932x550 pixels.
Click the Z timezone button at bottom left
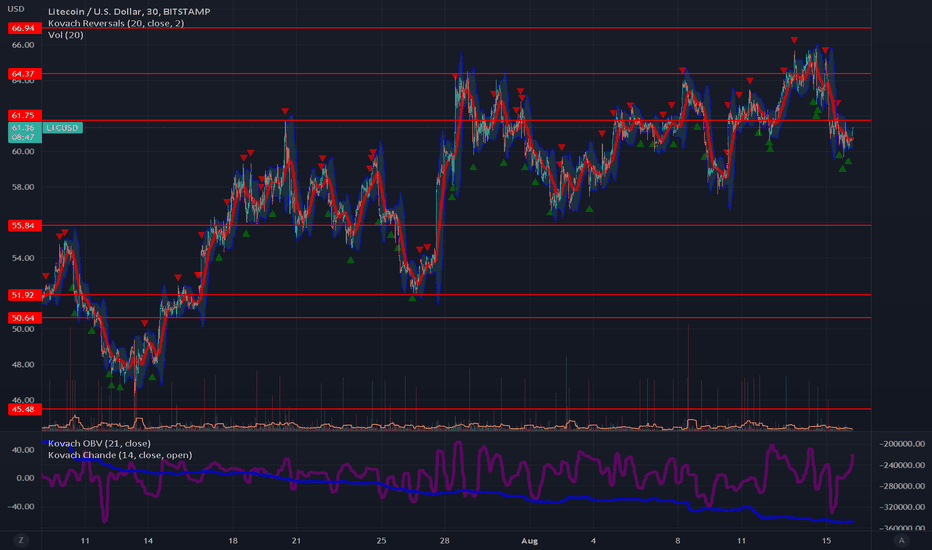pyautogui.click(x=21, y=540)
